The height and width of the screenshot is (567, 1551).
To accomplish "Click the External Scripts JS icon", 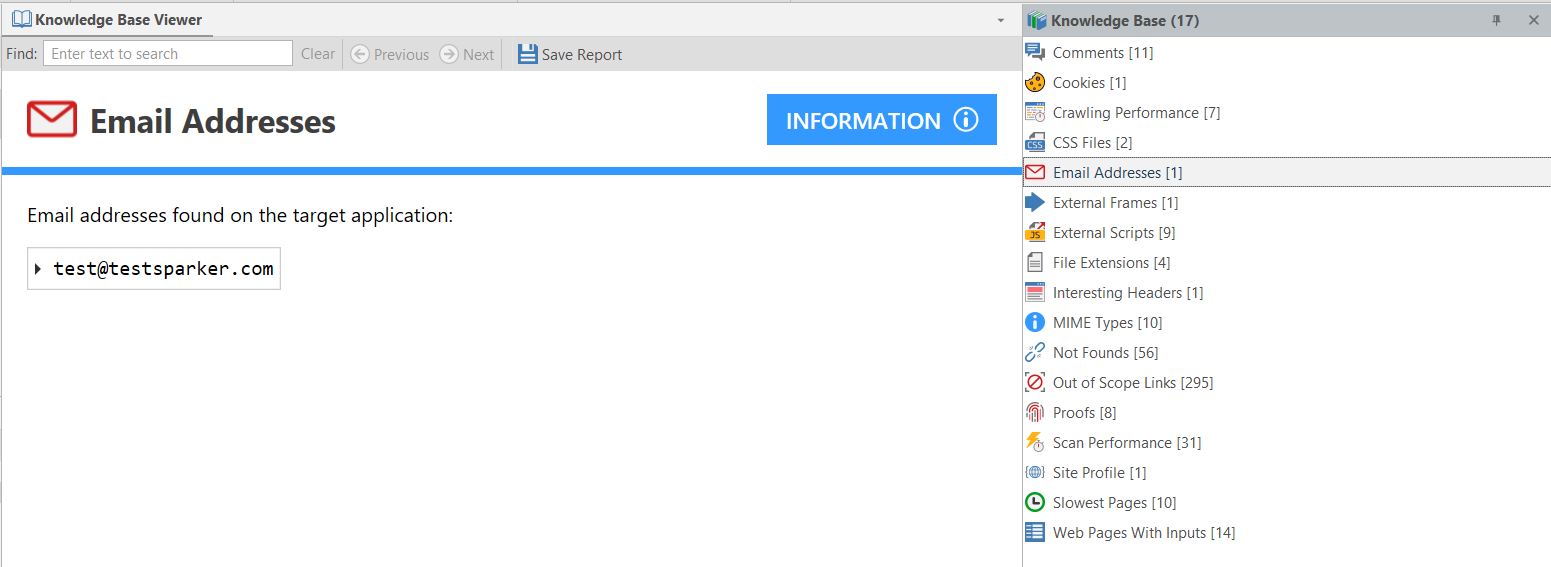I will pyautogui.click(x=1035, y=233).
